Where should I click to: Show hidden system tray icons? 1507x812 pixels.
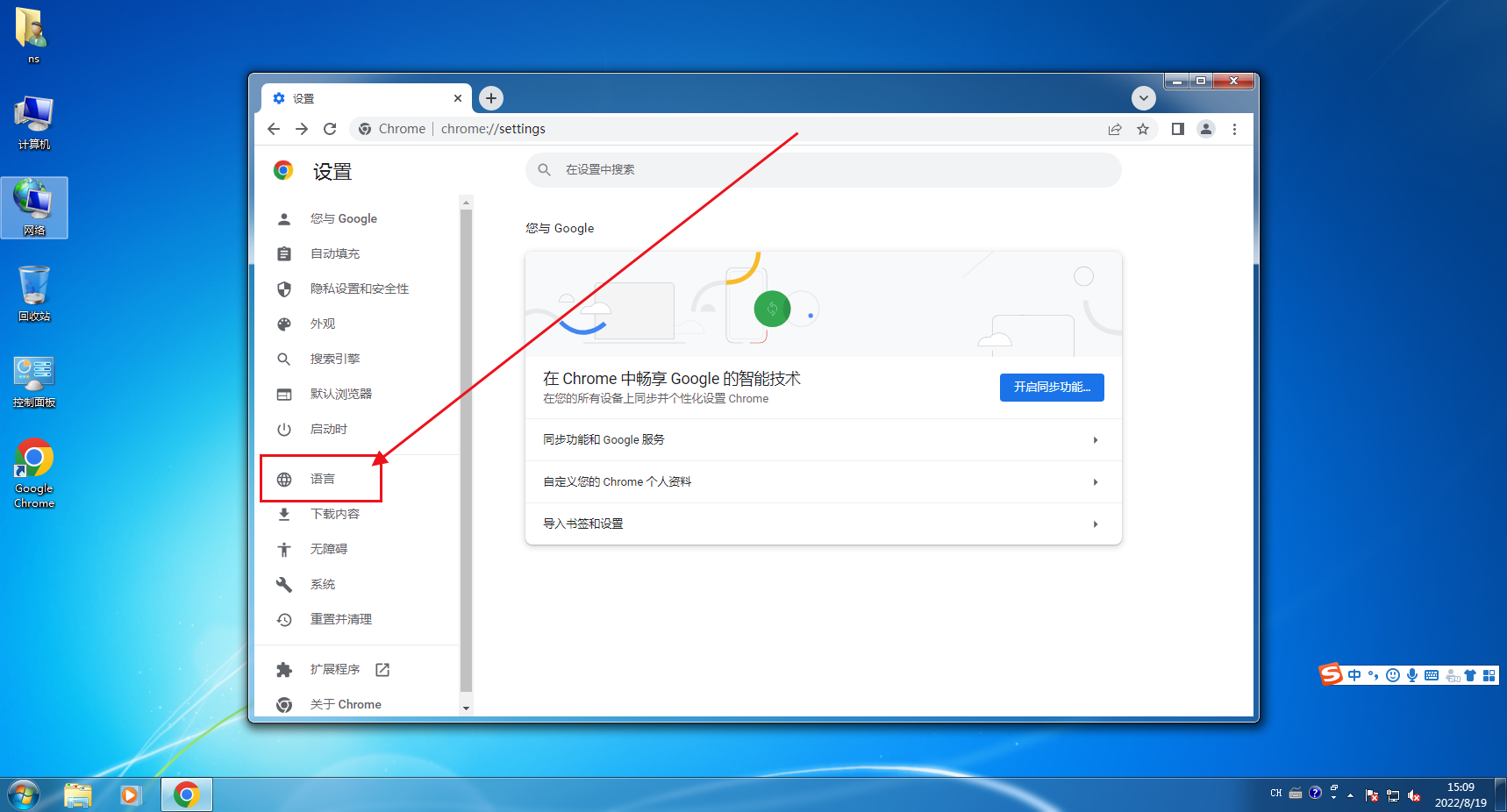pyautogui.click(x=1350, y=795)
